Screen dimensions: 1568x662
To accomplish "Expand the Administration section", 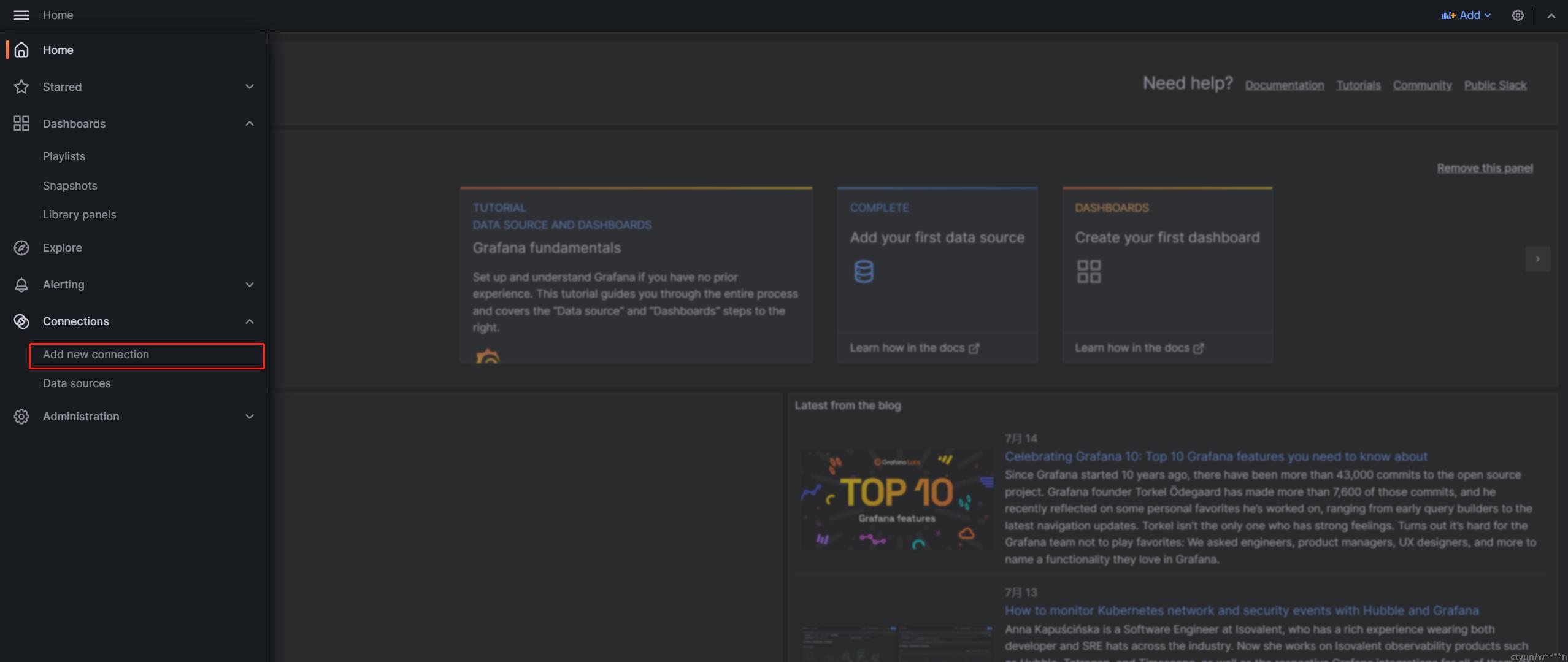I will click(250, 417).
